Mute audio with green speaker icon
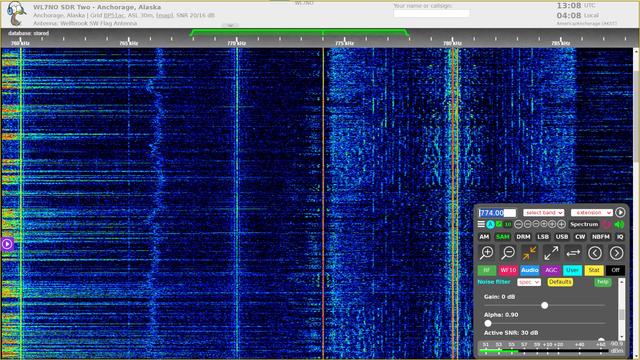This screenshot has width=640, height=360. coord(619,224)
